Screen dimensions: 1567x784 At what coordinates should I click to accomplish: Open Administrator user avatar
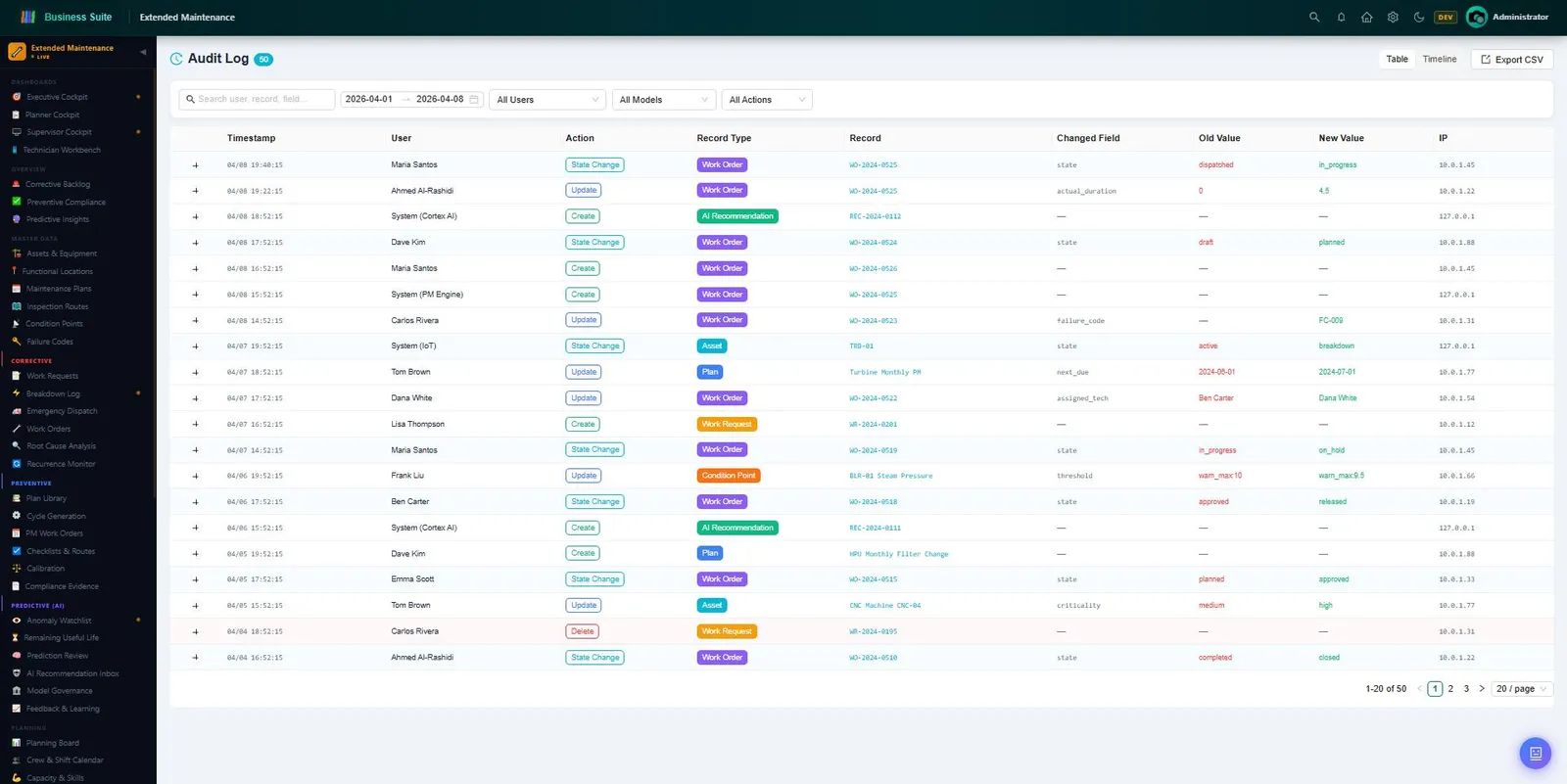tap(1477, 17)
